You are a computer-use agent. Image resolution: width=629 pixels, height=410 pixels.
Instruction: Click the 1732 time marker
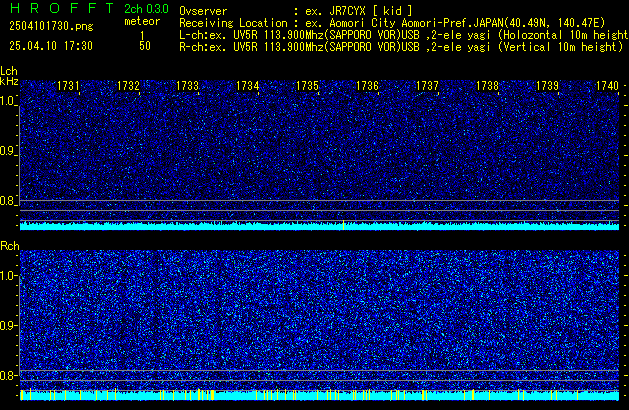tap(128, 86)
